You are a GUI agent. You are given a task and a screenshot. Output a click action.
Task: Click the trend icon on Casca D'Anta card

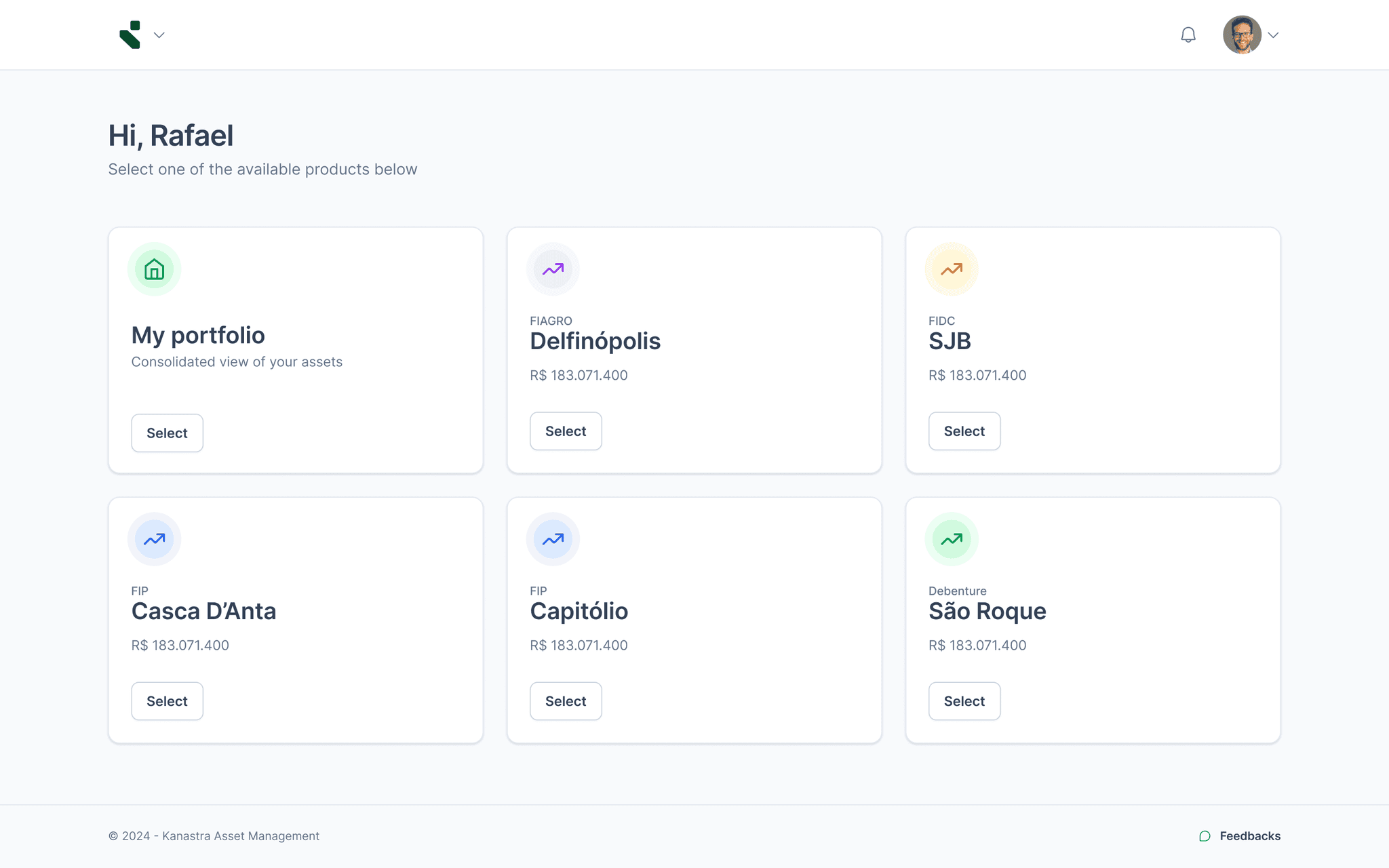(x=154, y=538)
